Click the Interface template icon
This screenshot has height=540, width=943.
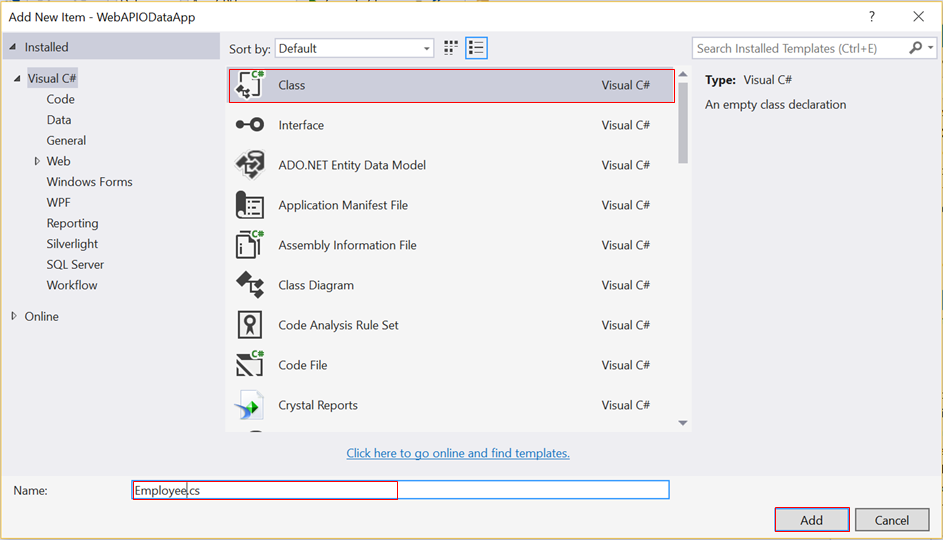point(249,125)
